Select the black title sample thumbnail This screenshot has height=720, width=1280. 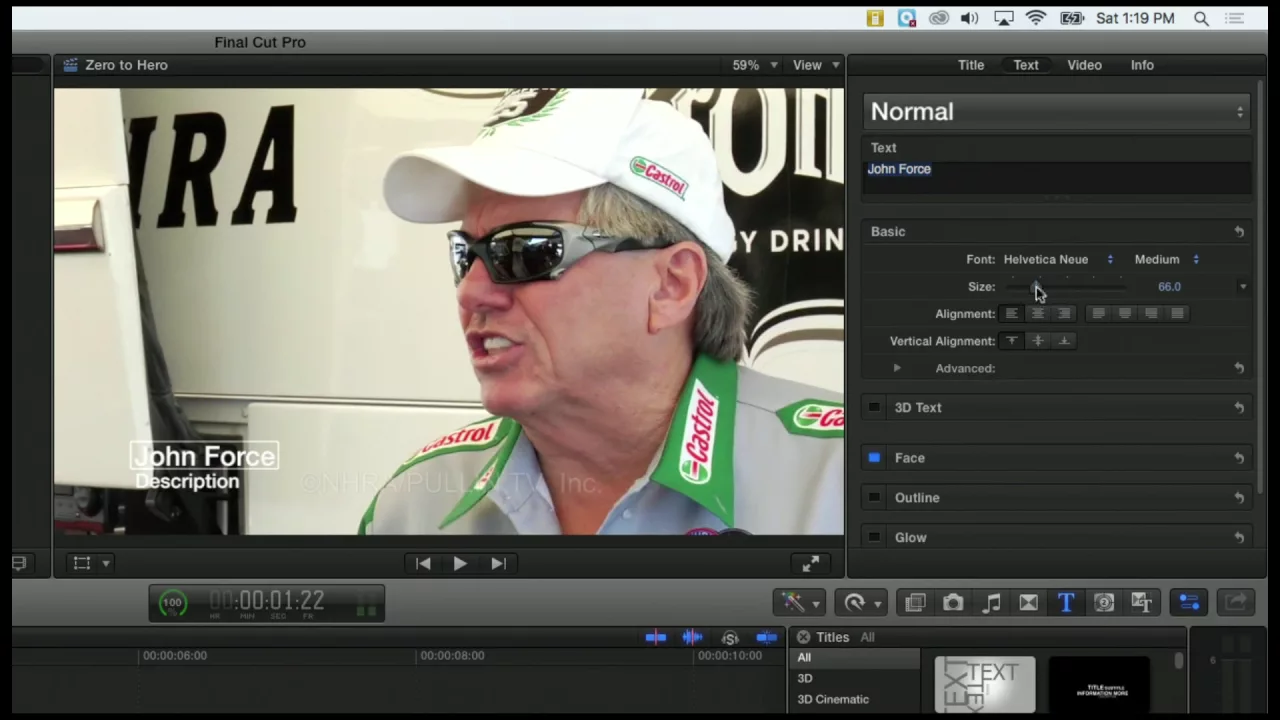1100,685
